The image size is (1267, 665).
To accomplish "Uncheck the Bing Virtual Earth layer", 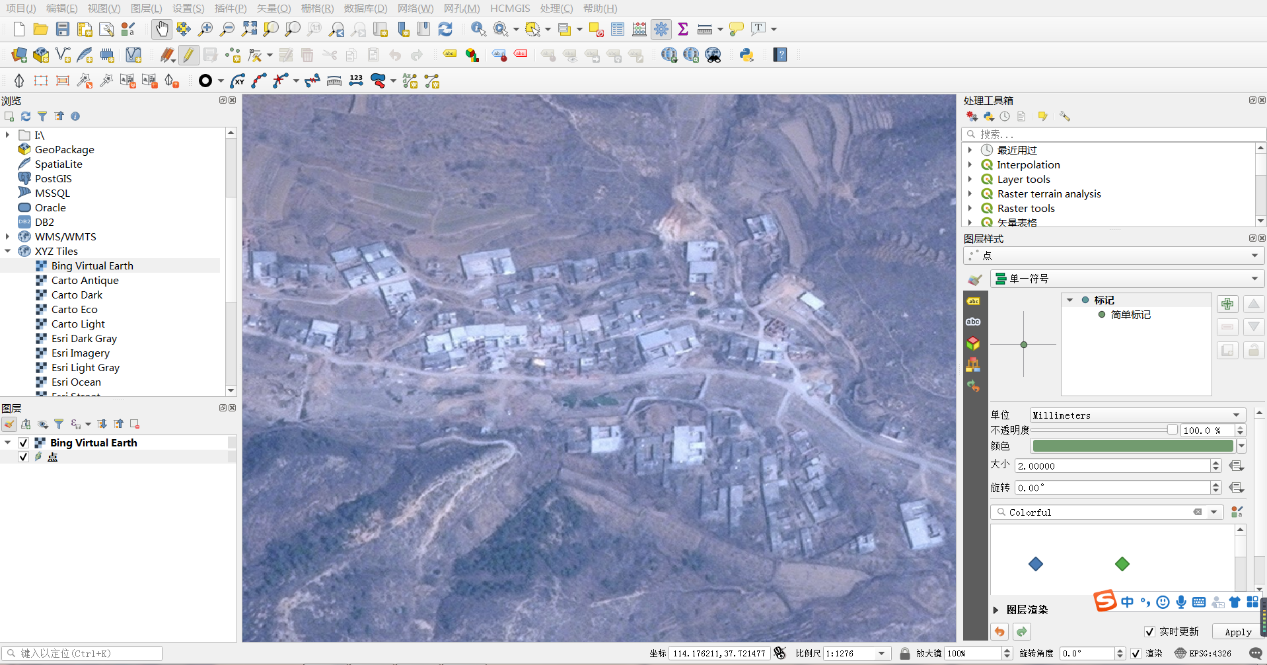I will [x=24, y=442].
